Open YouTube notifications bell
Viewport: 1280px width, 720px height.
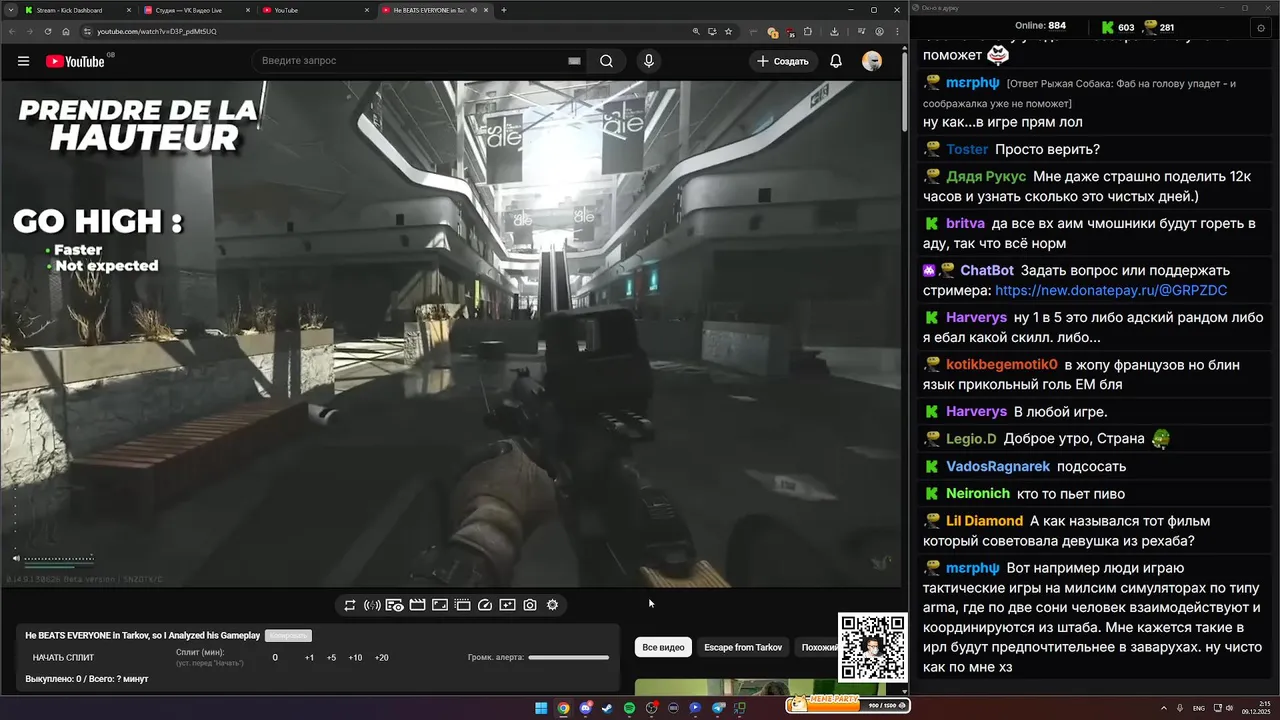pos(836,61)
